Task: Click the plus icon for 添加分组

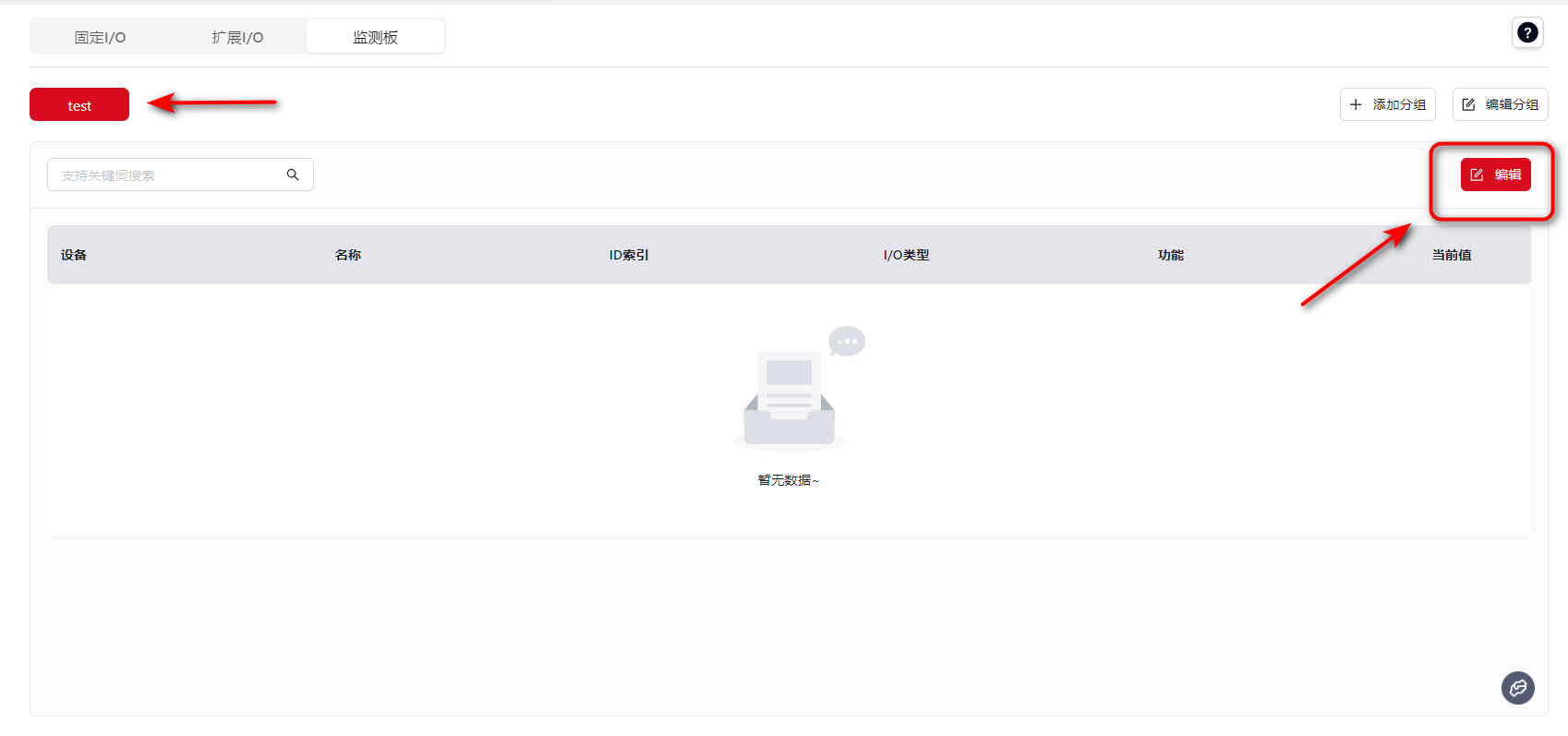Action: click(x=1356, y=104)
